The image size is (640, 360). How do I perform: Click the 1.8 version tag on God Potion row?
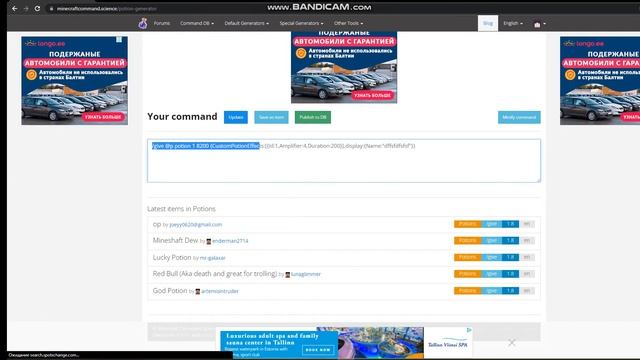(510, 291)
